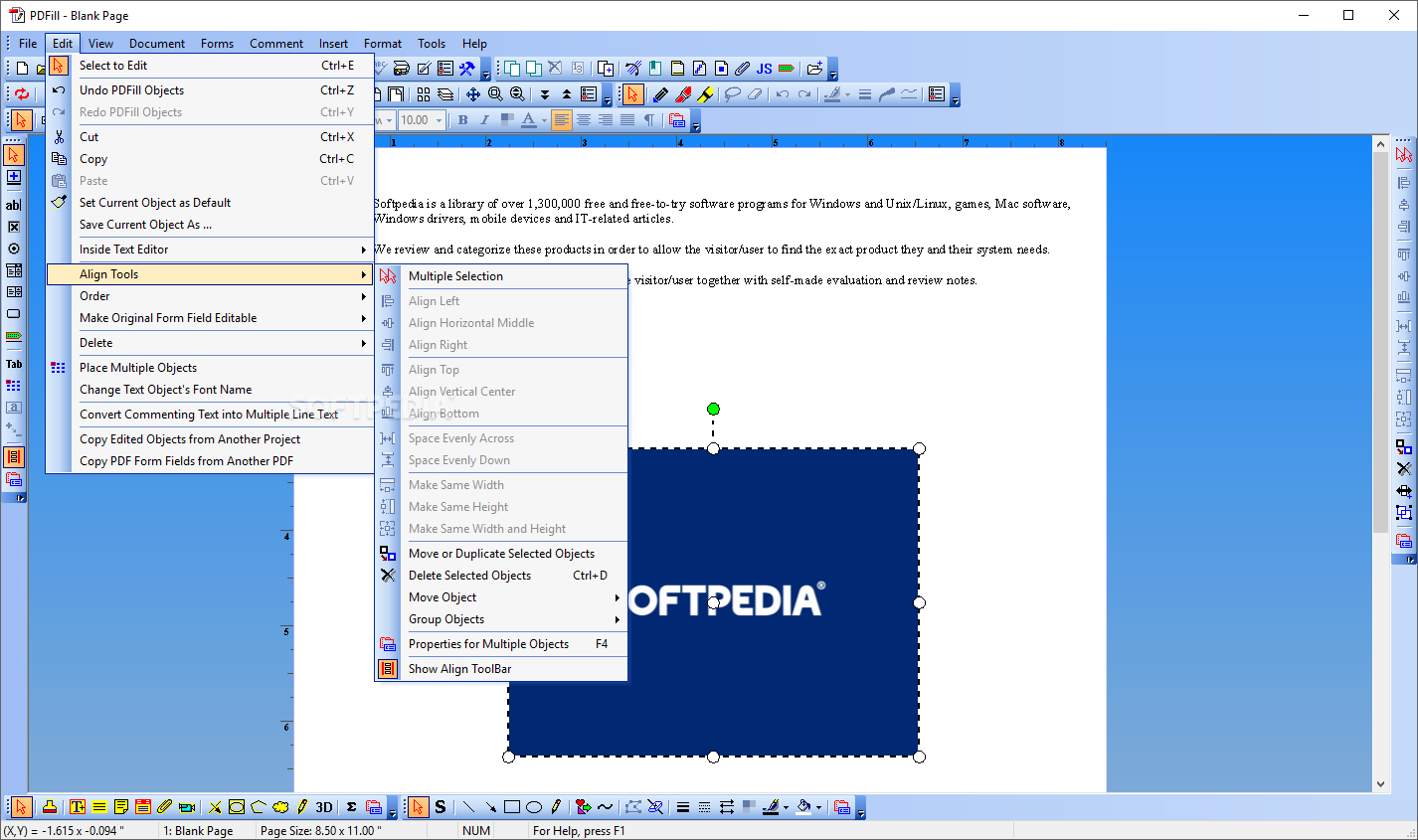The image size is (1418, 840).
Task: Select the rectangle shape tool in bottom toolbar
Action: (512, 807)
